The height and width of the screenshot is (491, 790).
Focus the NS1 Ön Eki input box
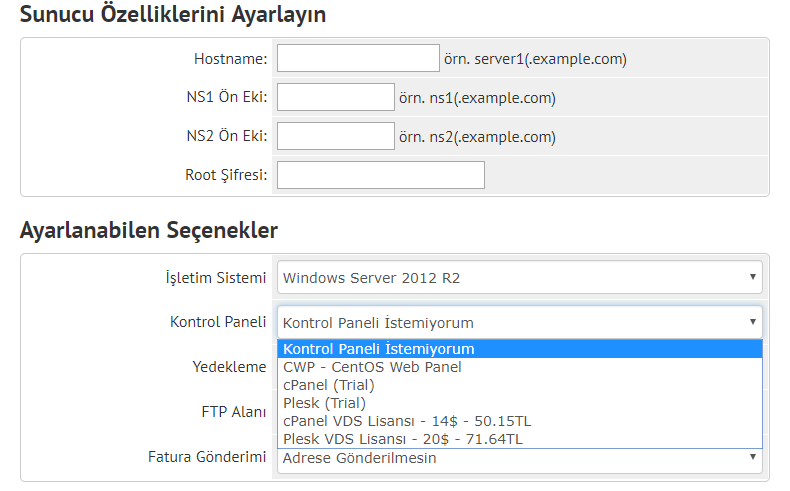pyautogui.click(x=336, y=98)
